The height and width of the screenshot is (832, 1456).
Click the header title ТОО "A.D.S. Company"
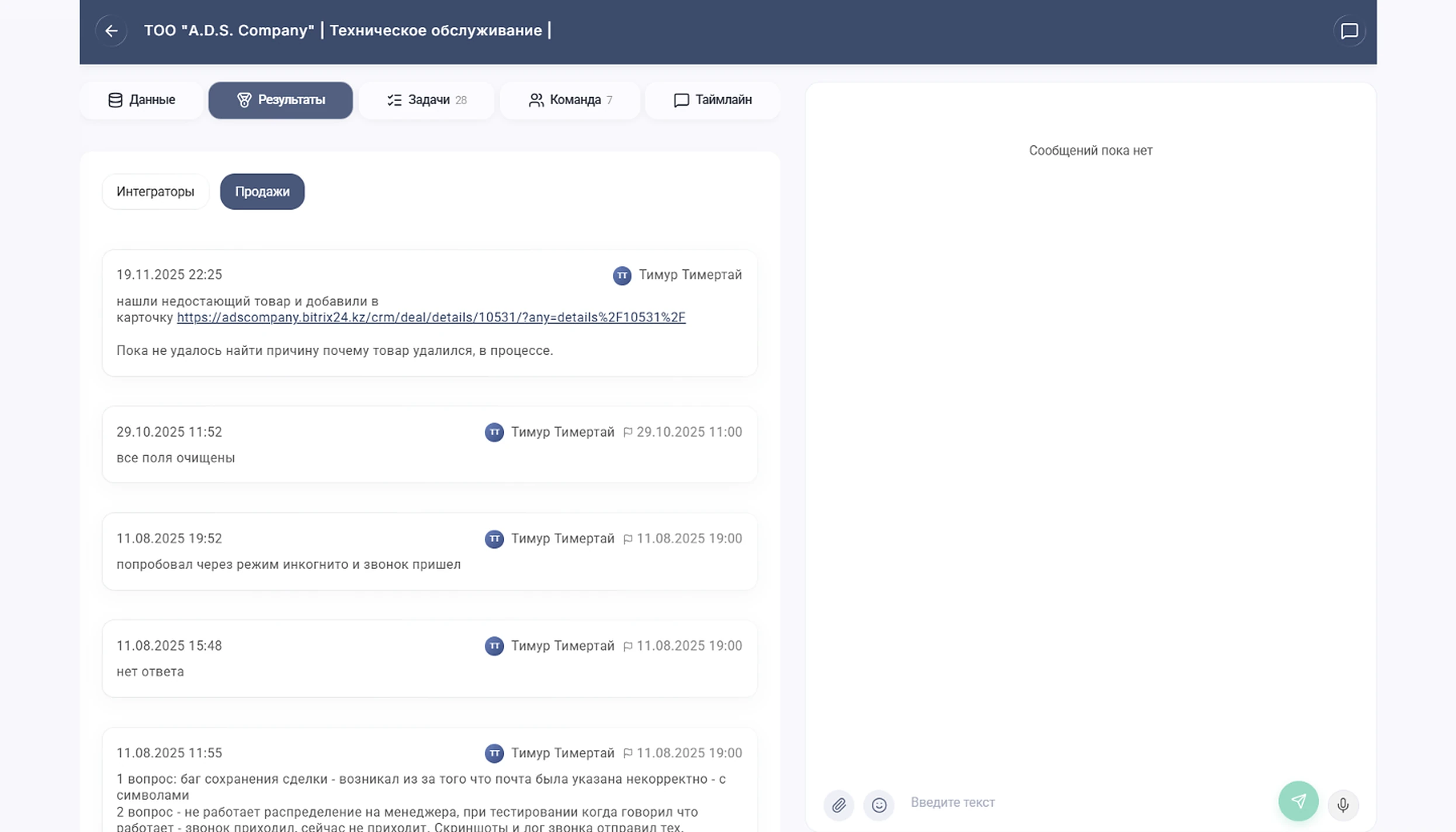[x=229, y=30]
